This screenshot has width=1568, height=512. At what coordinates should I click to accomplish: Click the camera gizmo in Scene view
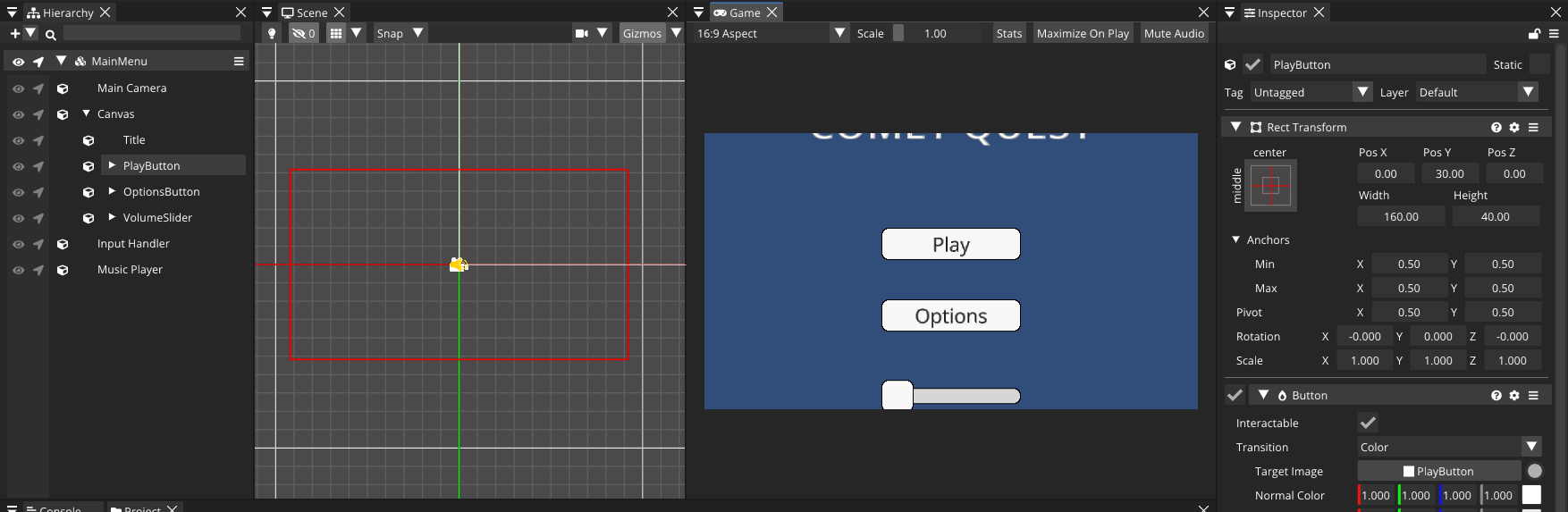459,264
